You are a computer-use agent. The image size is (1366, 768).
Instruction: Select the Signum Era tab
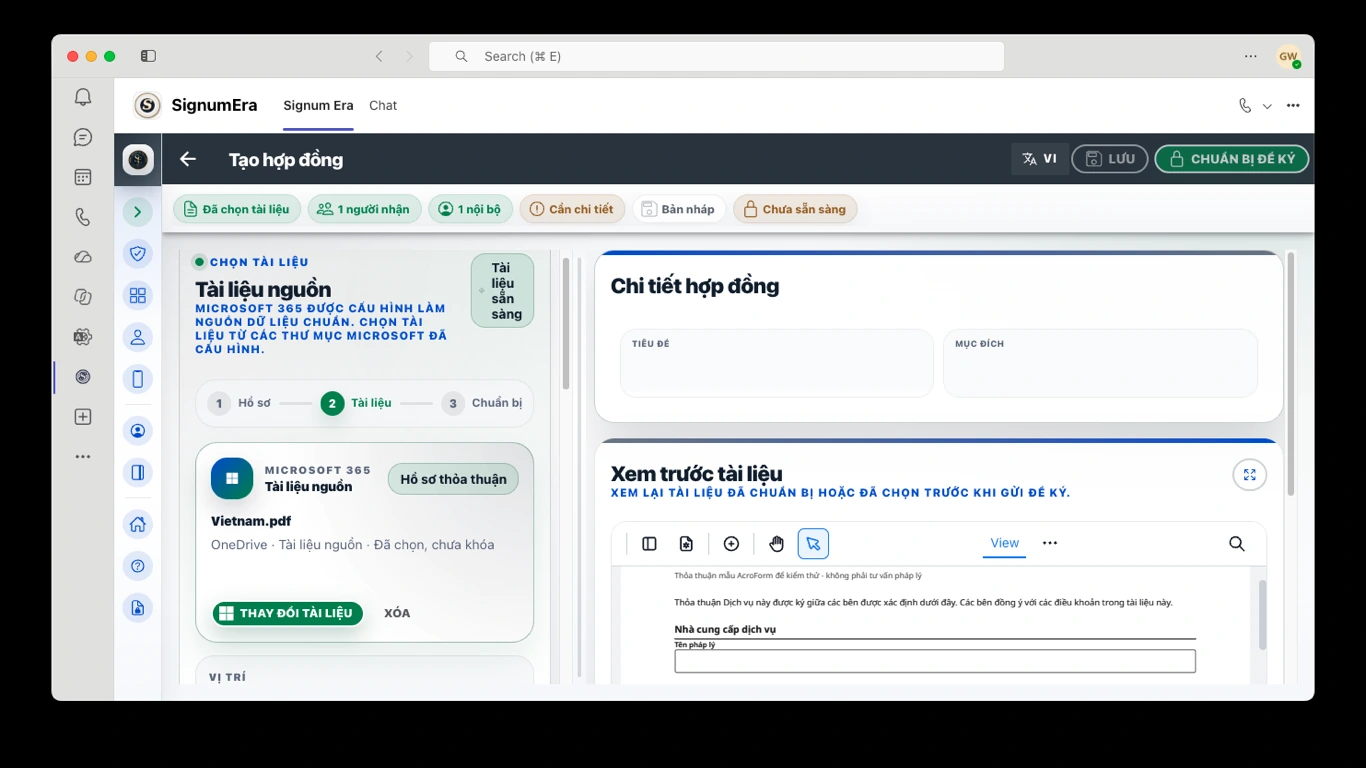(x=318, y=105)
